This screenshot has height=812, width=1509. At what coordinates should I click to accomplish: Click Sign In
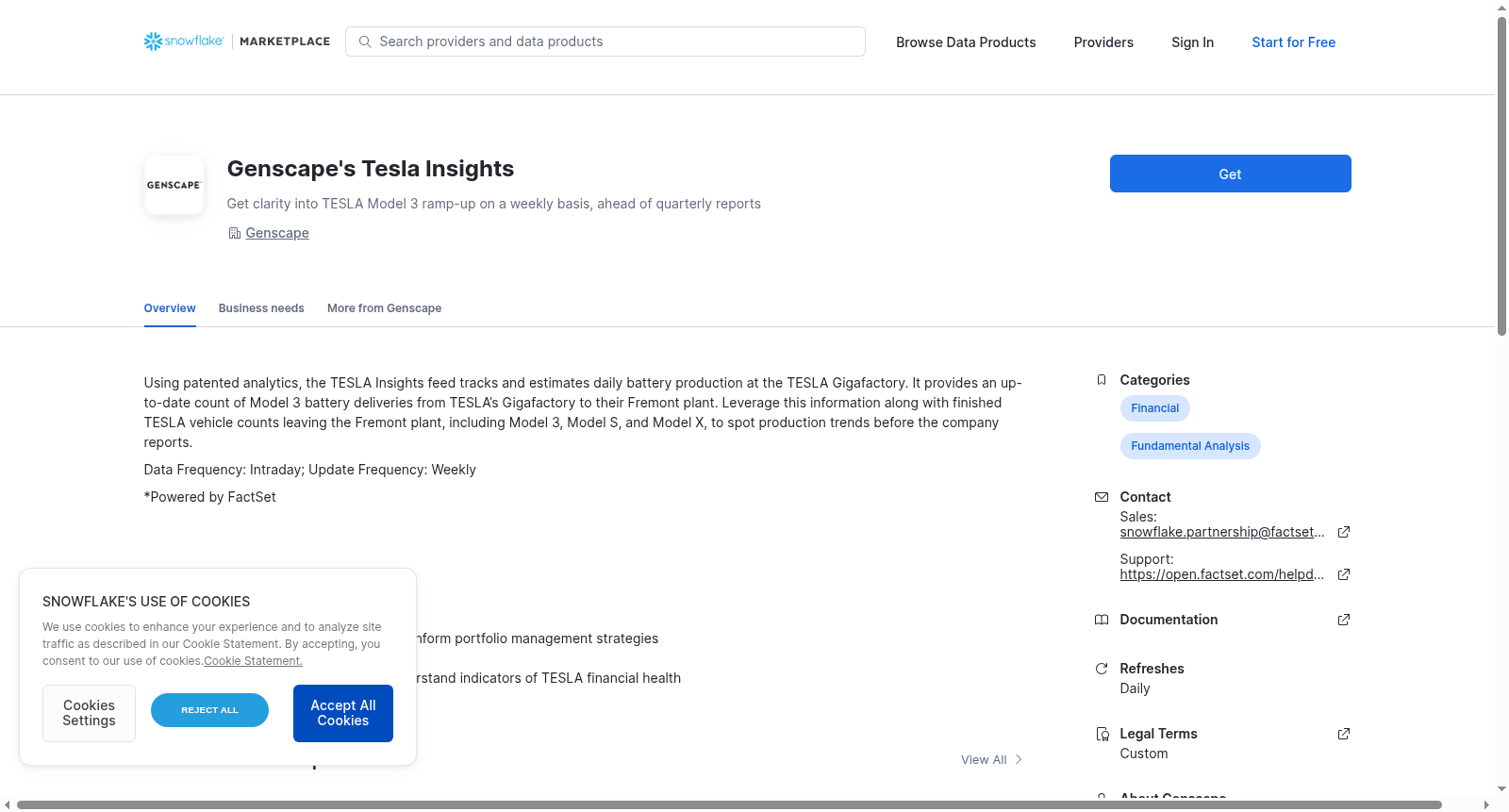tap(1192, 42)
